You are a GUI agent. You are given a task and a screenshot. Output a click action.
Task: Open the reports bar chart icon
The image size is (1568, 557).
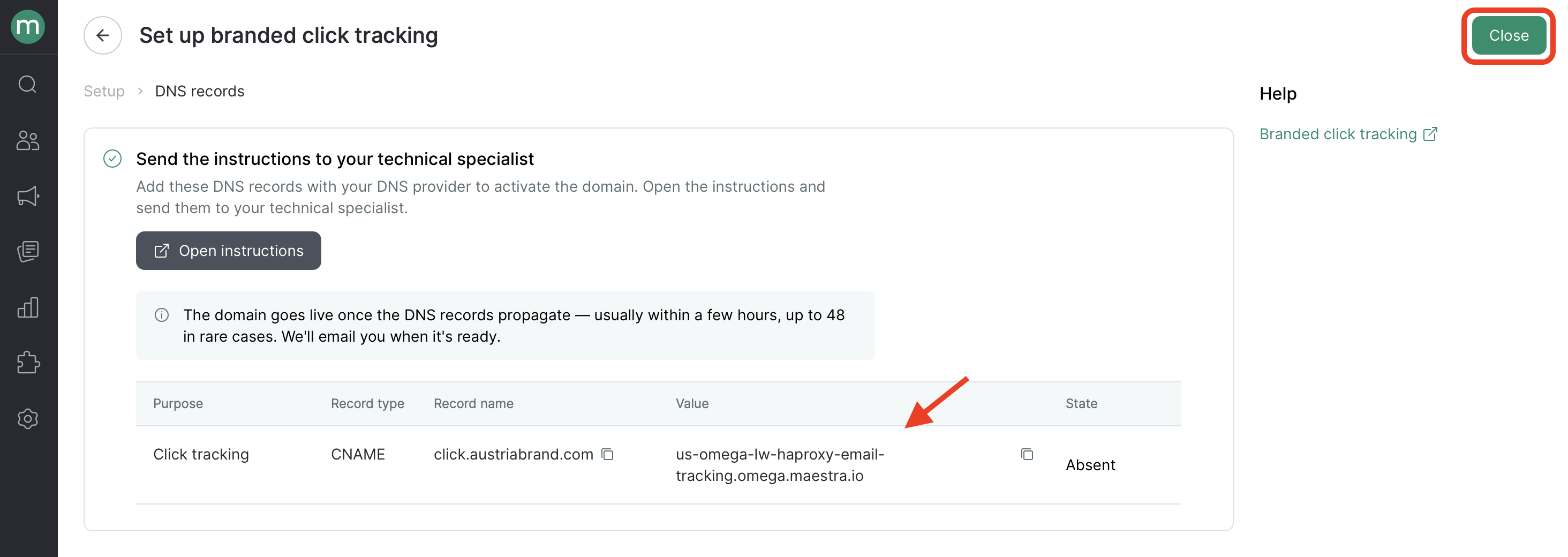pyautogui.click(x=28, y=307)
